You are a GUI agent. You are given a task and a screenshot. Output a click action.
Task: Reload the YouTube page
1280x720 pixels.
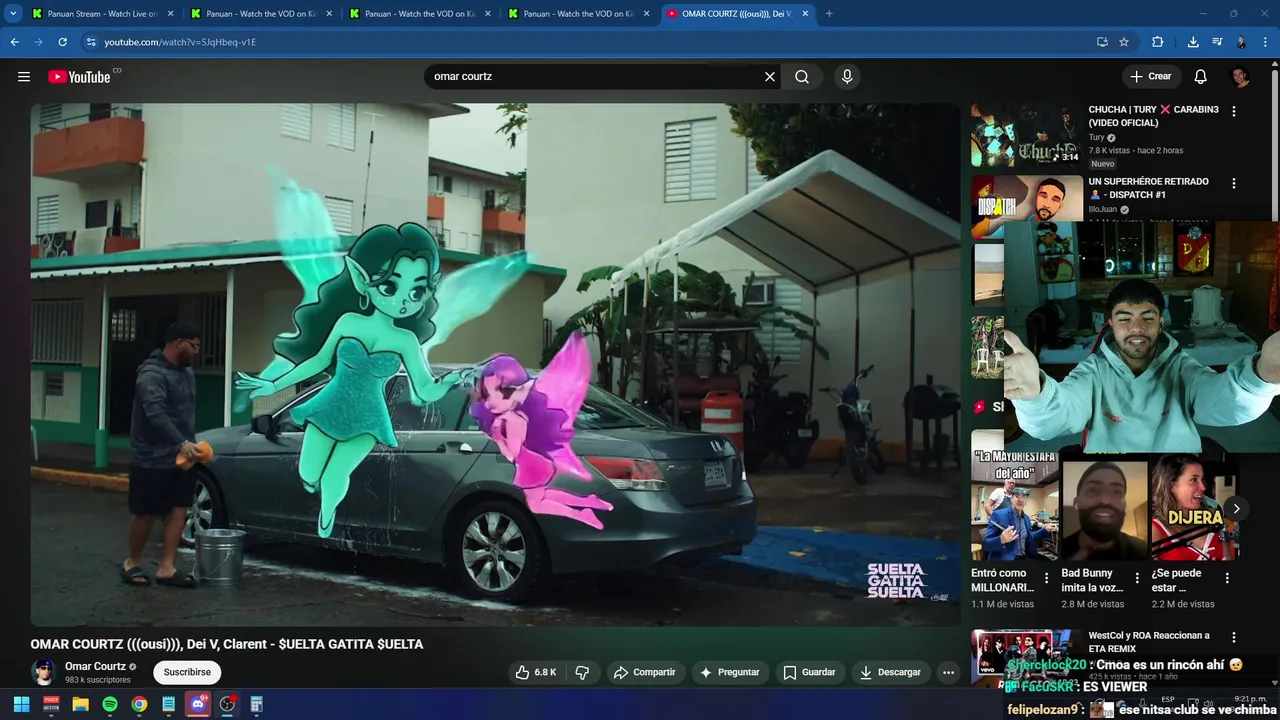pyautogui.click(x=62, y=42)
